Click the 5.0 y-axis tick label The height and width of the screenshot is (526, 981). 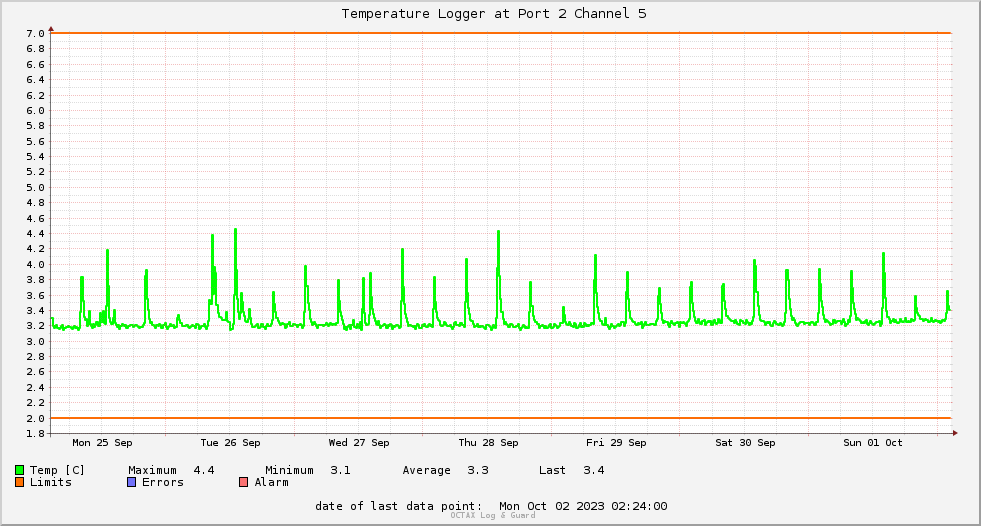tap(36, 187)
